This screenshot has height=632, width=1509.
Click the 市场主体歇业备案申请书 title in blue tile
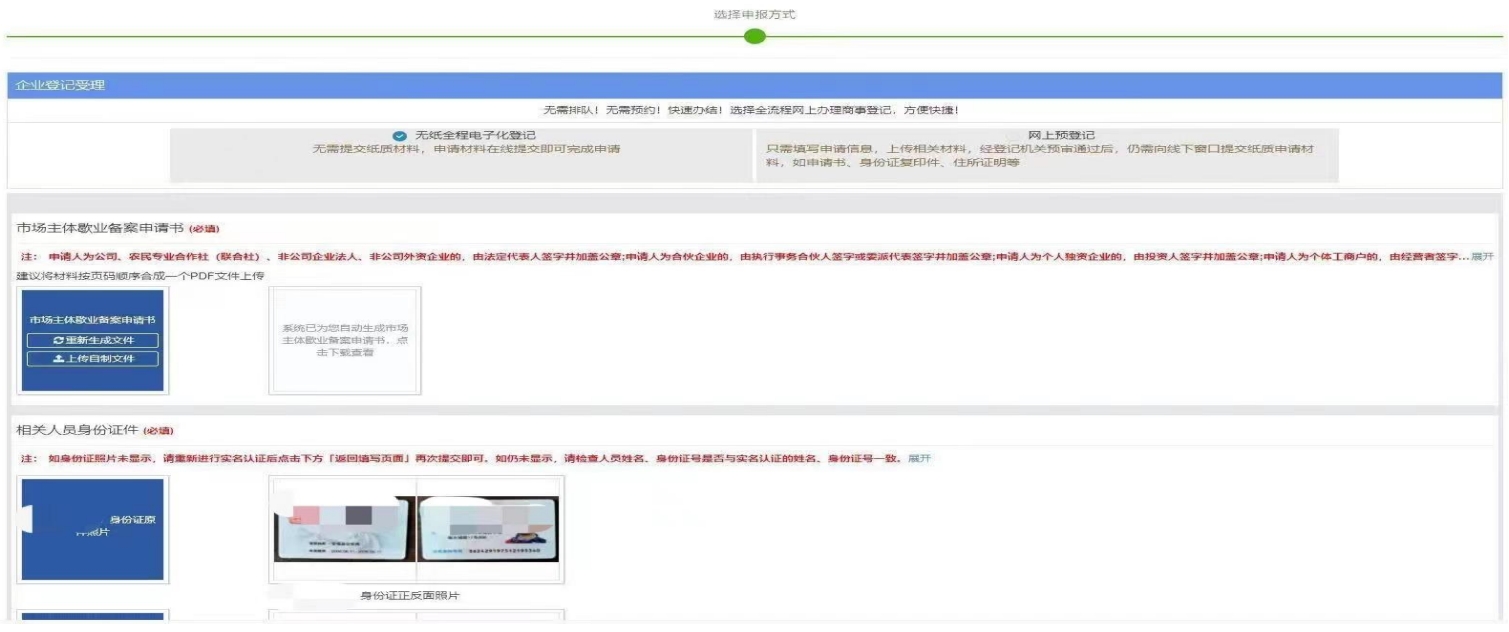coord(93,320)
